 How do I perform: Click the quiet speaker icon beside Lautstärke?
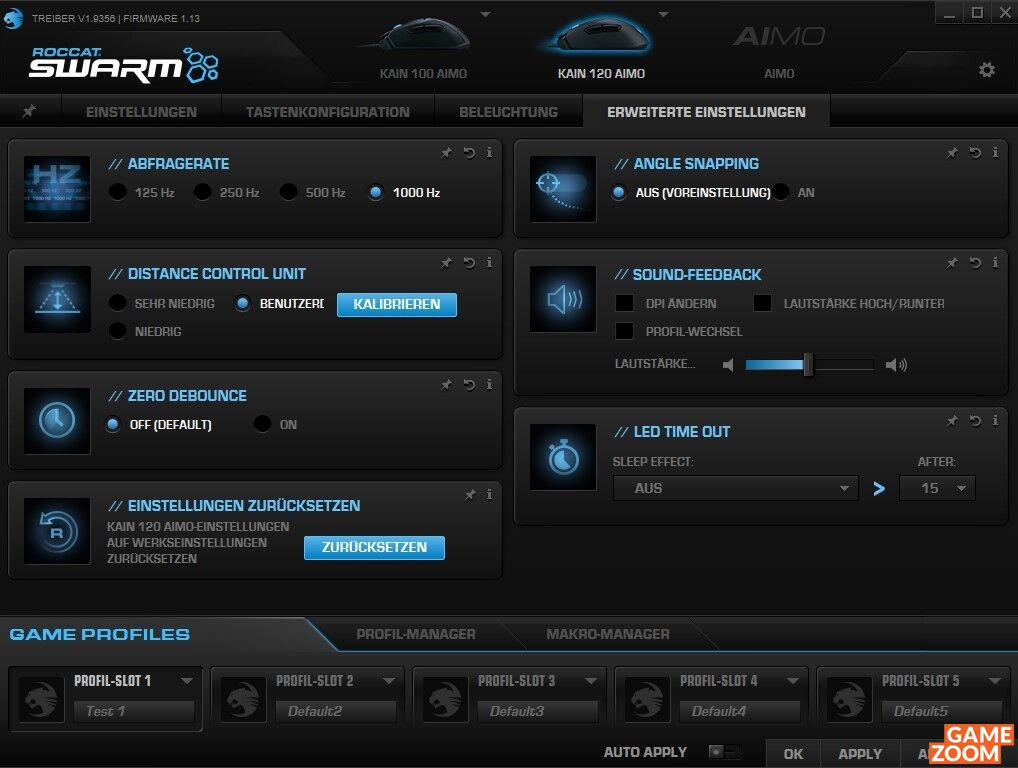[728, 365]
